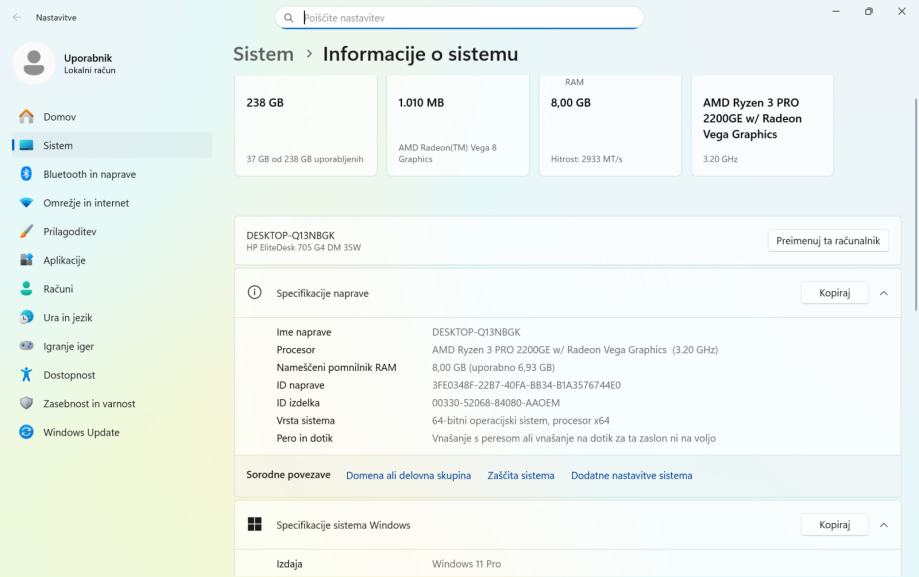Open the Računi person icon
Viewport: 919px width, 577px height.
[x=27, y=289]
